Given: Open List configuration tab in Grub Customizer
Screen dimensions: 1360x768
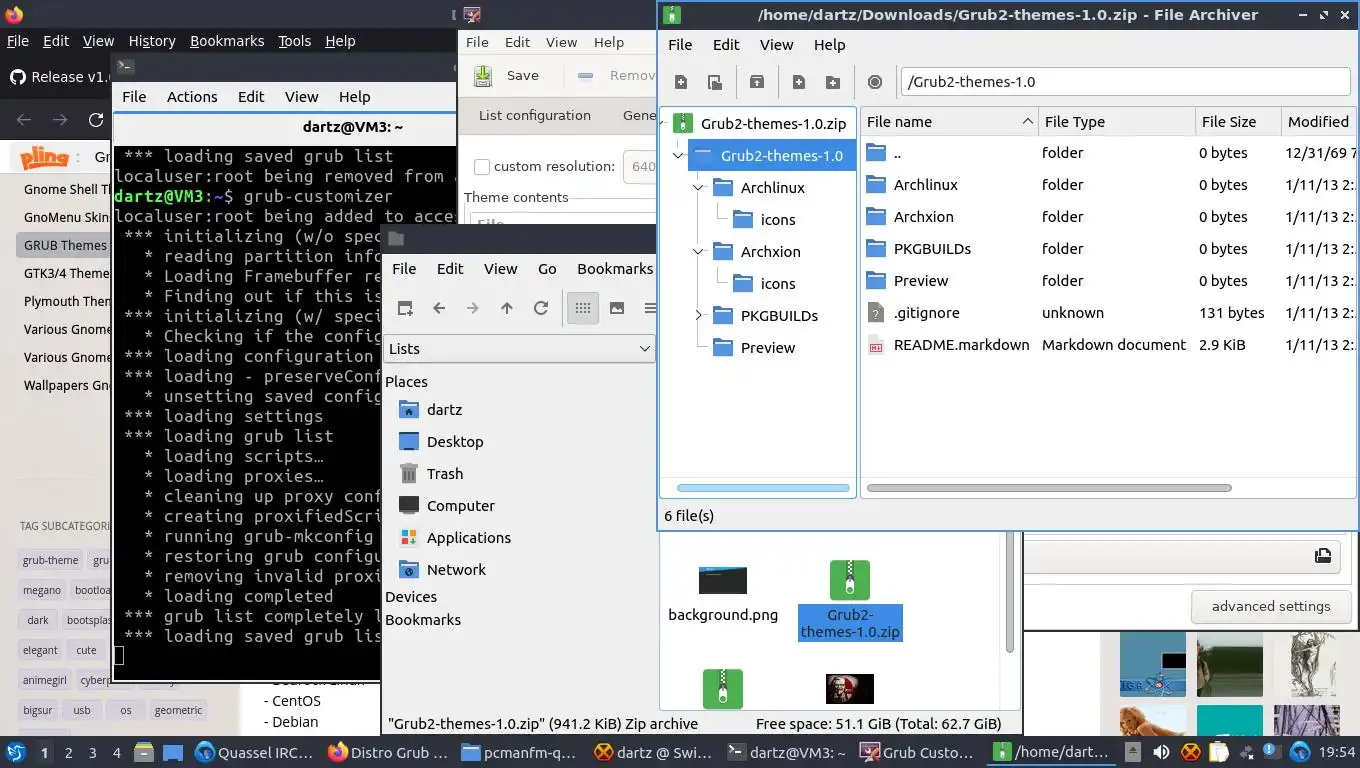Looking at the screenshot, I should click(x=535, y=115).
